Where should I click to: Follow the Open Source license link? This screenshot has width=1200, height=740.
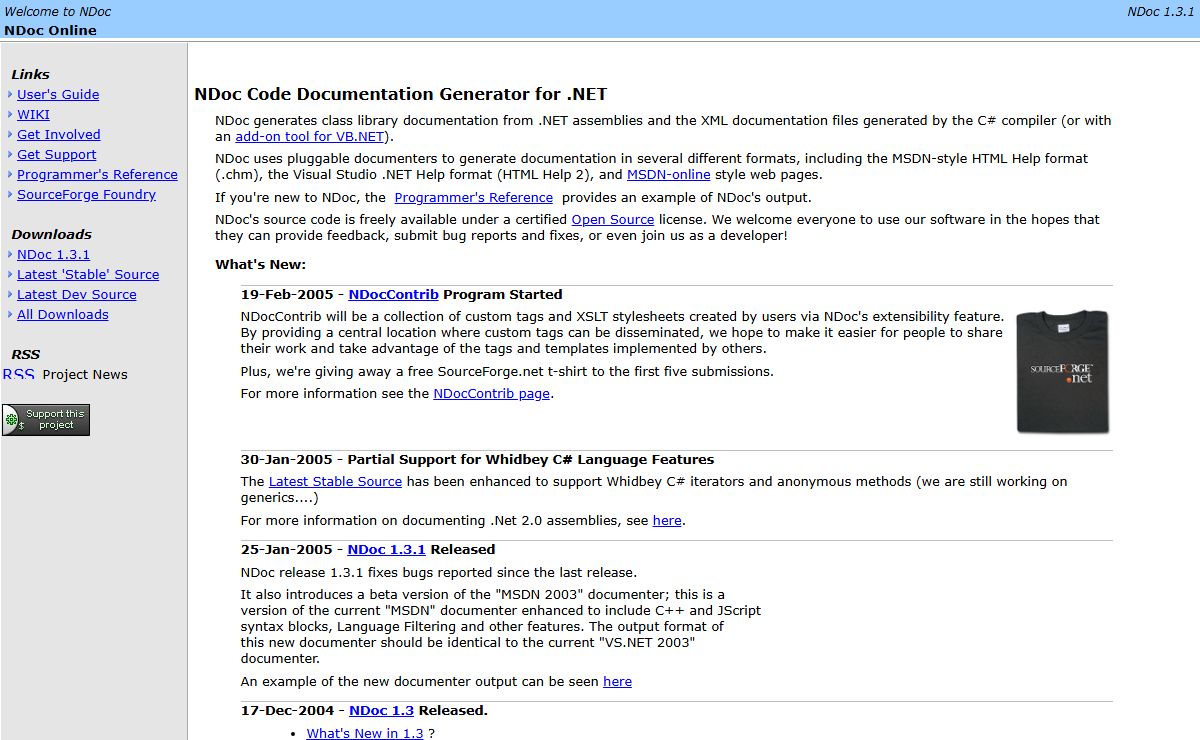(x=613, y=219)
